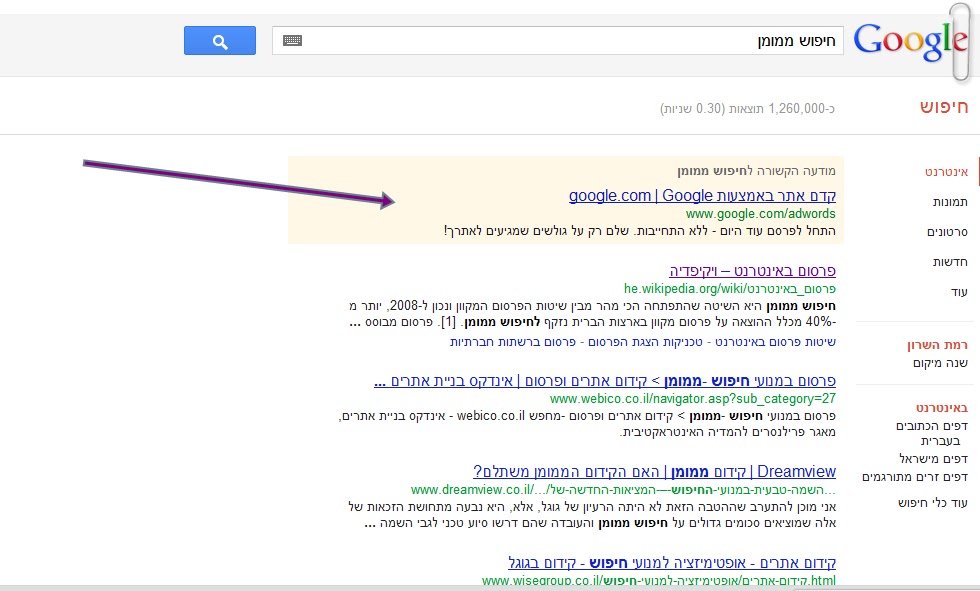Click שנה מיקום under רמת השרון
This screenshot has height=591, width=980.
(940, 363)
